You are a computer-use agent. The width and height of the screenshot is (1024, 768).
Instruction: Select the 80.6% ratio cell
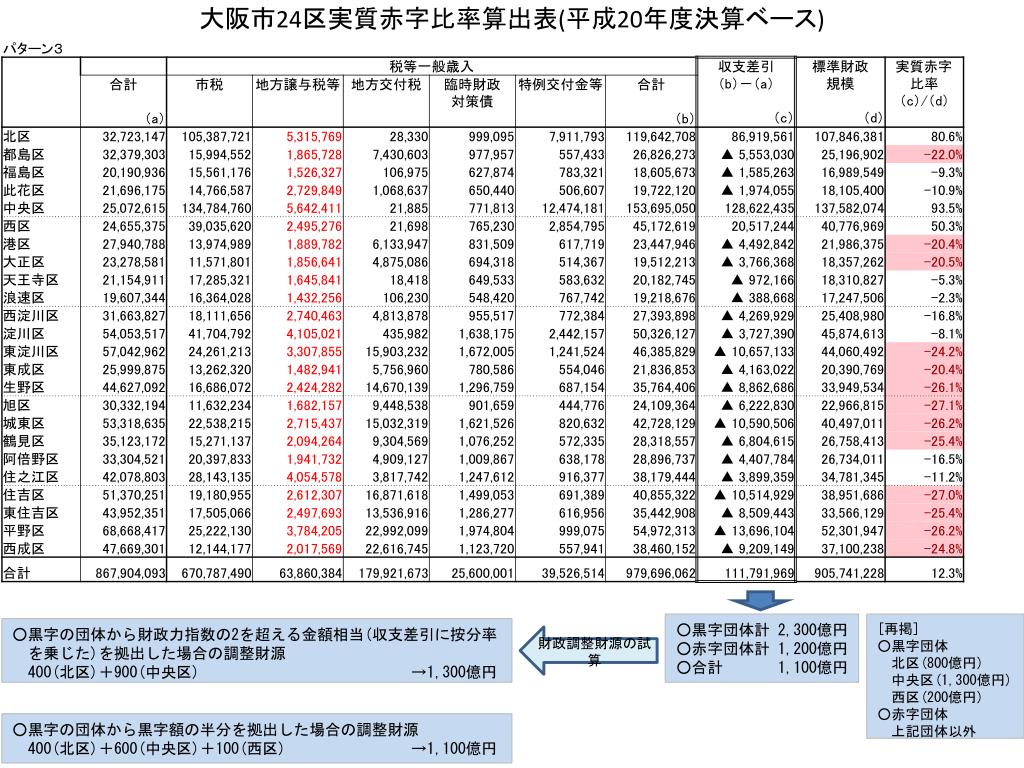[x=946, y=136]
